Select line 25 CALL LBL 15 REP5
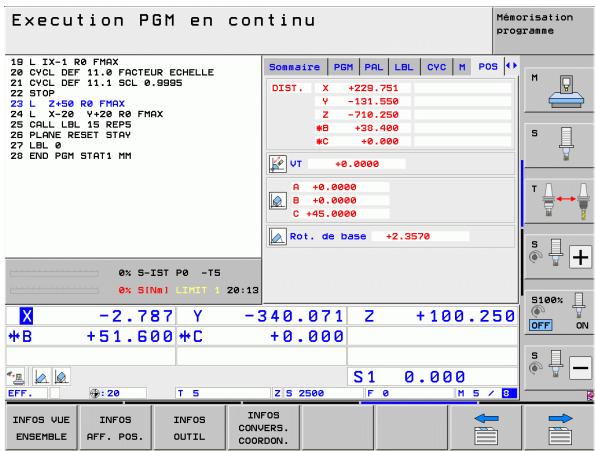The height and width of the screenshot is (451, 595). pos(71,124)
